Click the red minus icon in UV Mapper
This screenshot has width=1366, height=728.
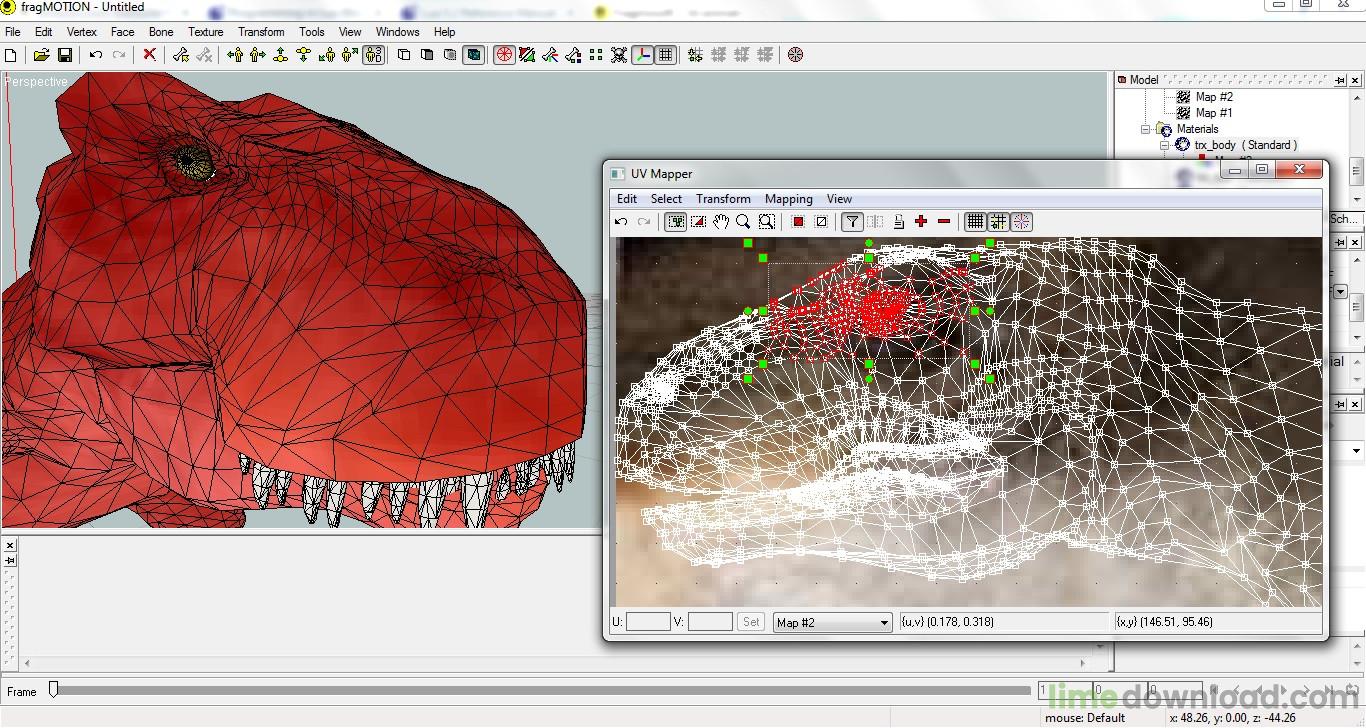click(944, 222)
